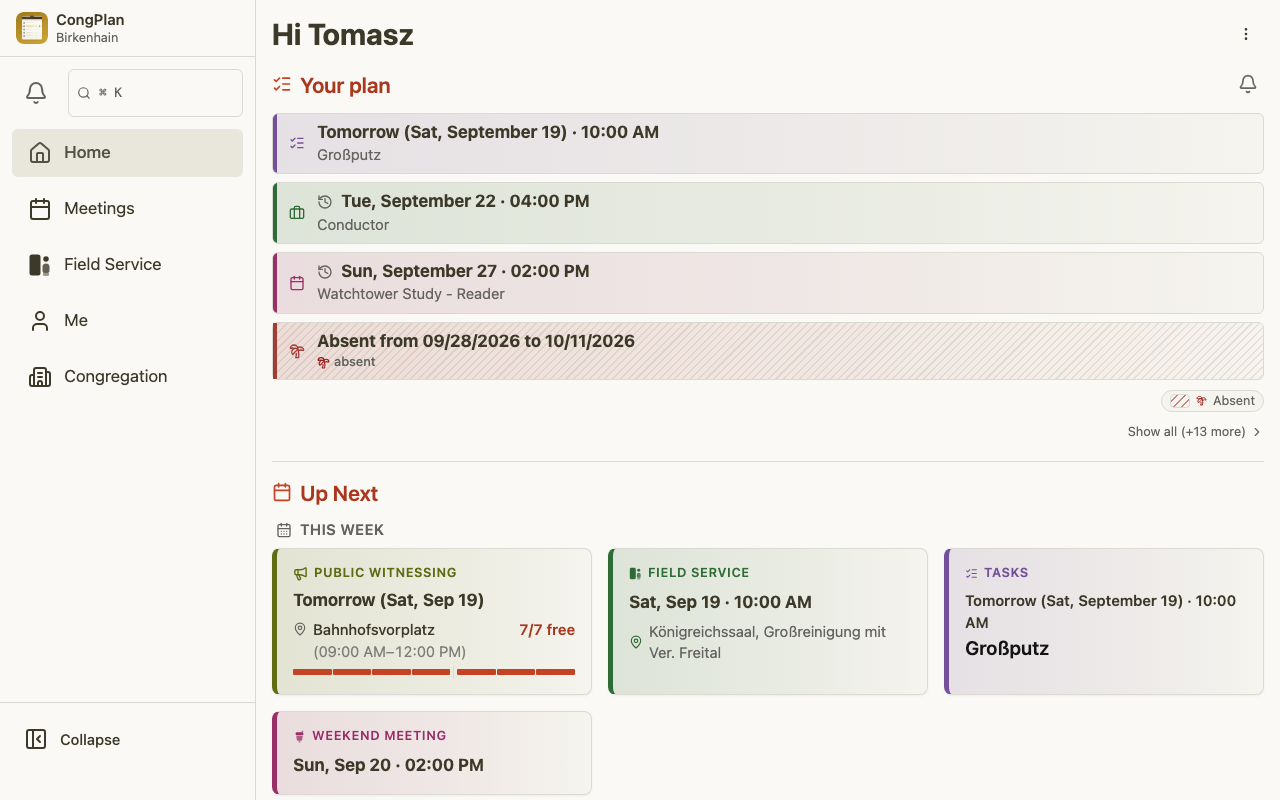The width and height of the screenshot is (1280, 800).
Task: Open the Congregation page
Action: [127, 377]
